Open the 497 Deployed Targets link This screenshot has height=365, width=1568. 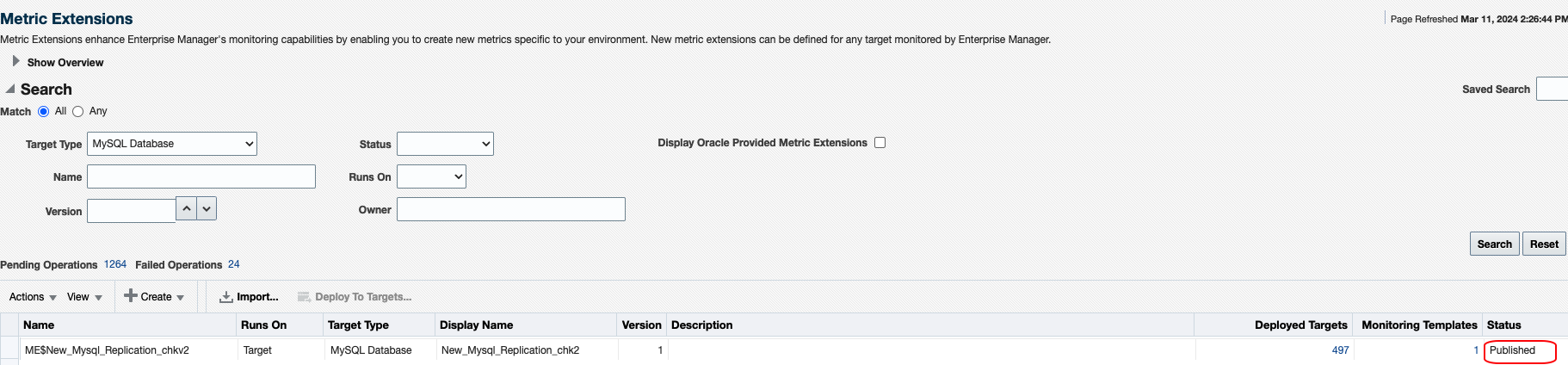point(1340,350)
